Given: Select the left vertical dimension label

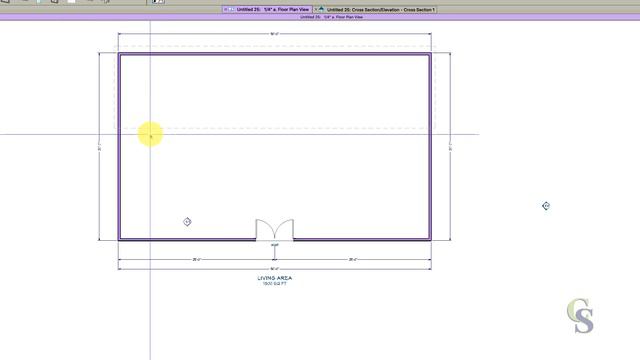Looking at the screenshot, I should [x=99, y=147].
